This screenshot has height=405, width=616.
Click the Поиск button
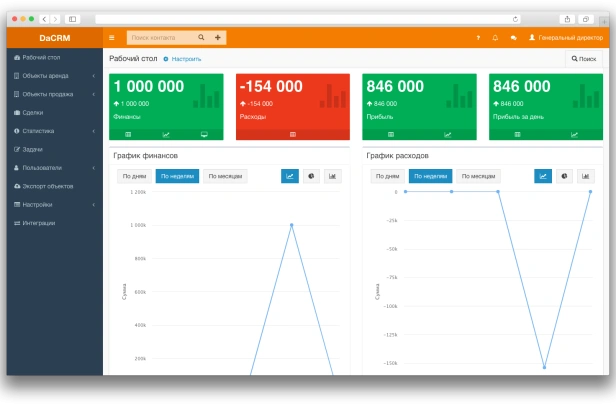click(x=585, y=59)
